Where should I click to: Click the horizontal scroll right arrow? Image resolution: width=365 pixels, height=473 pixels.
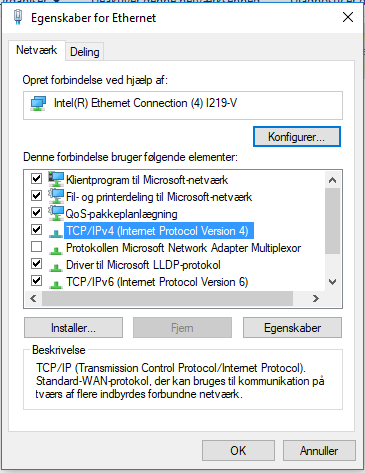point(316,298)
